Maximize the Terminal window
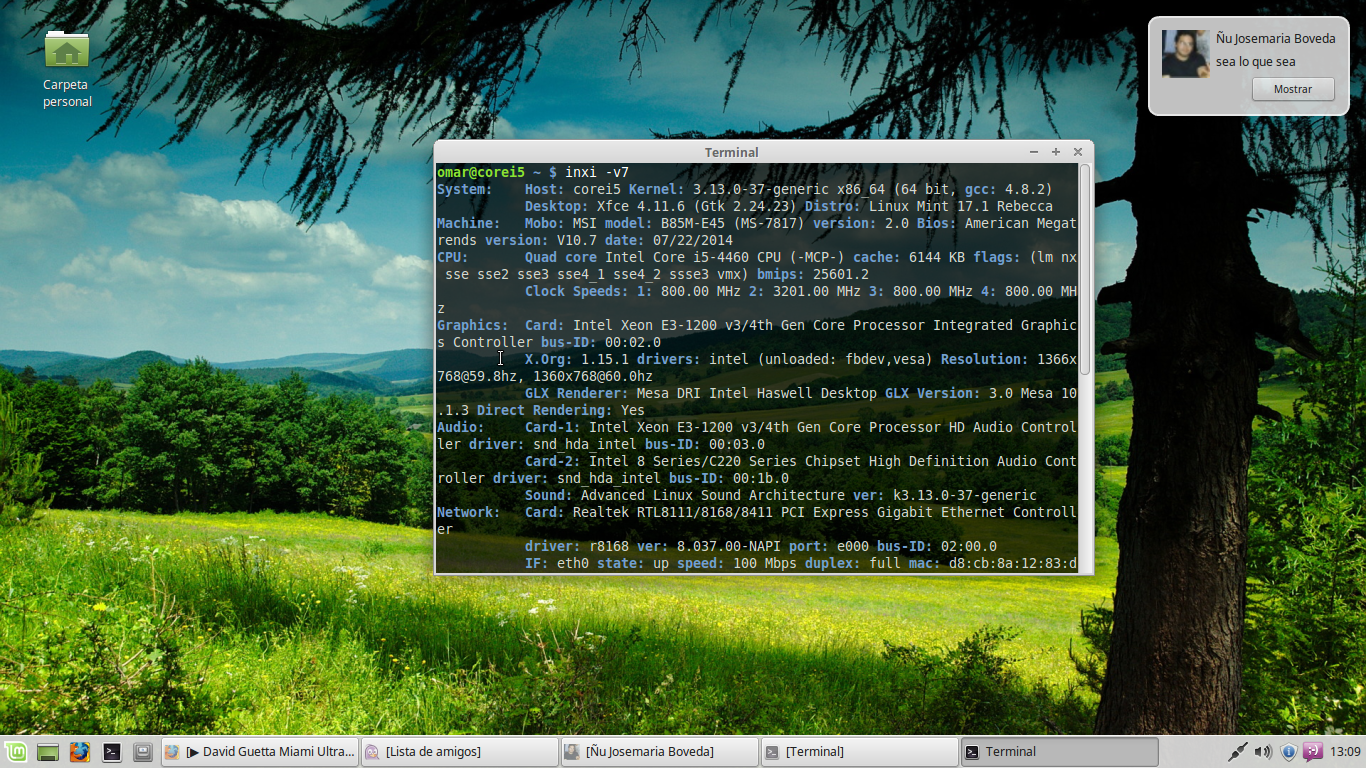 [1056, 152]
